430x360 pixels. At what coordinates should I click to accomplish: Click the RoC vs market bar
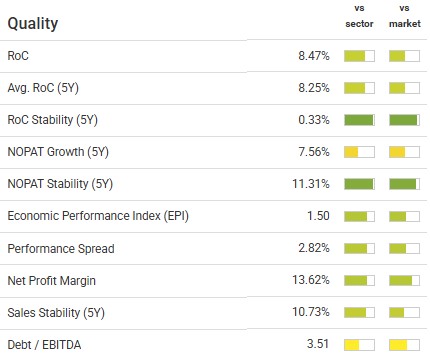tap(404, 56)
